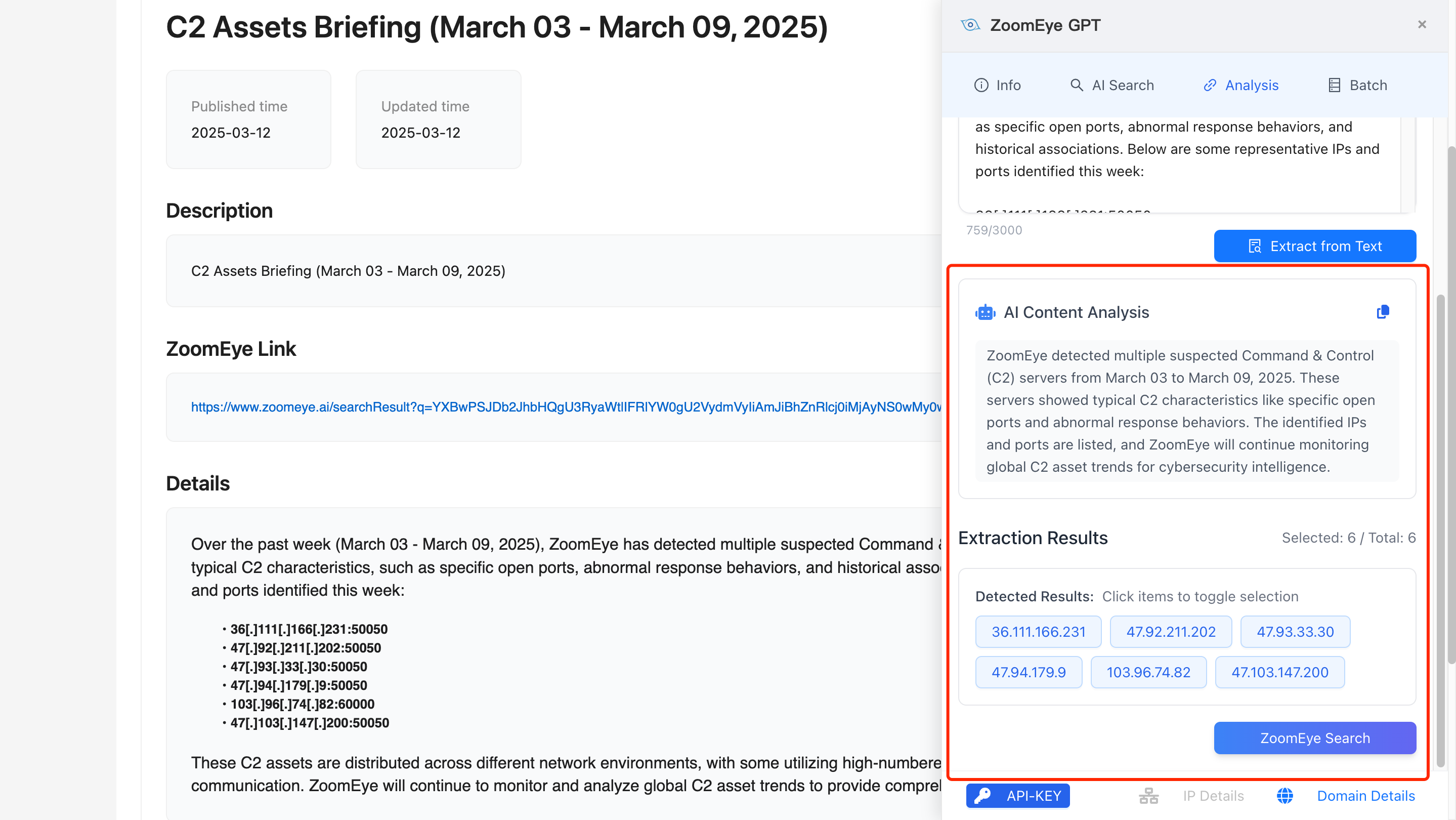Click the IP Details network icon
The image size is (1456, 820).
tap(1148, 796)
